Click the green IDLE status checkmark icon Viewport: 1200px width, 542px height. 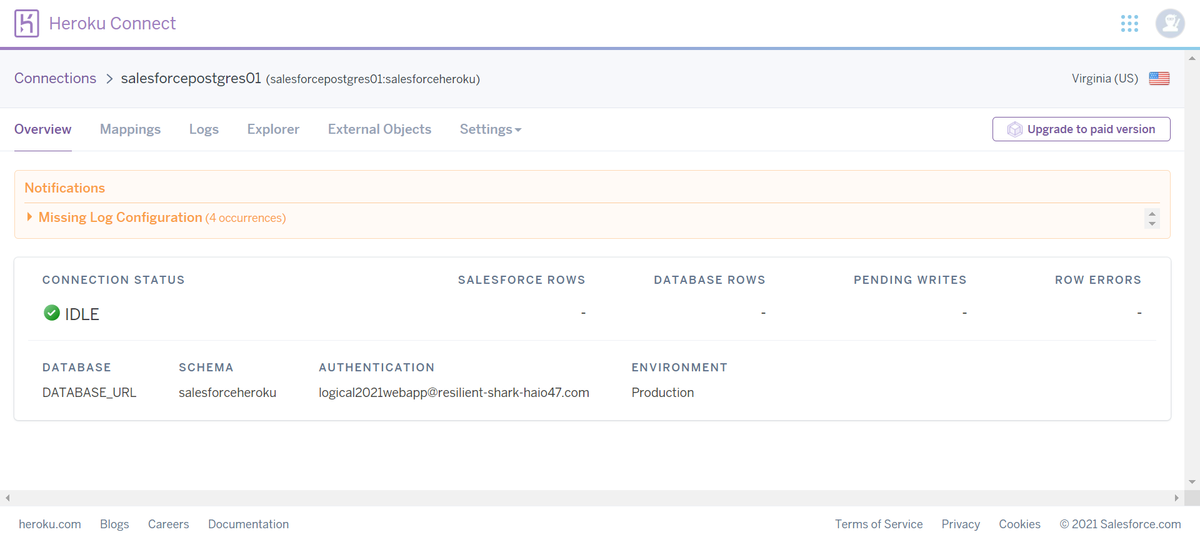pyautogui.click(x=52, y=313)
